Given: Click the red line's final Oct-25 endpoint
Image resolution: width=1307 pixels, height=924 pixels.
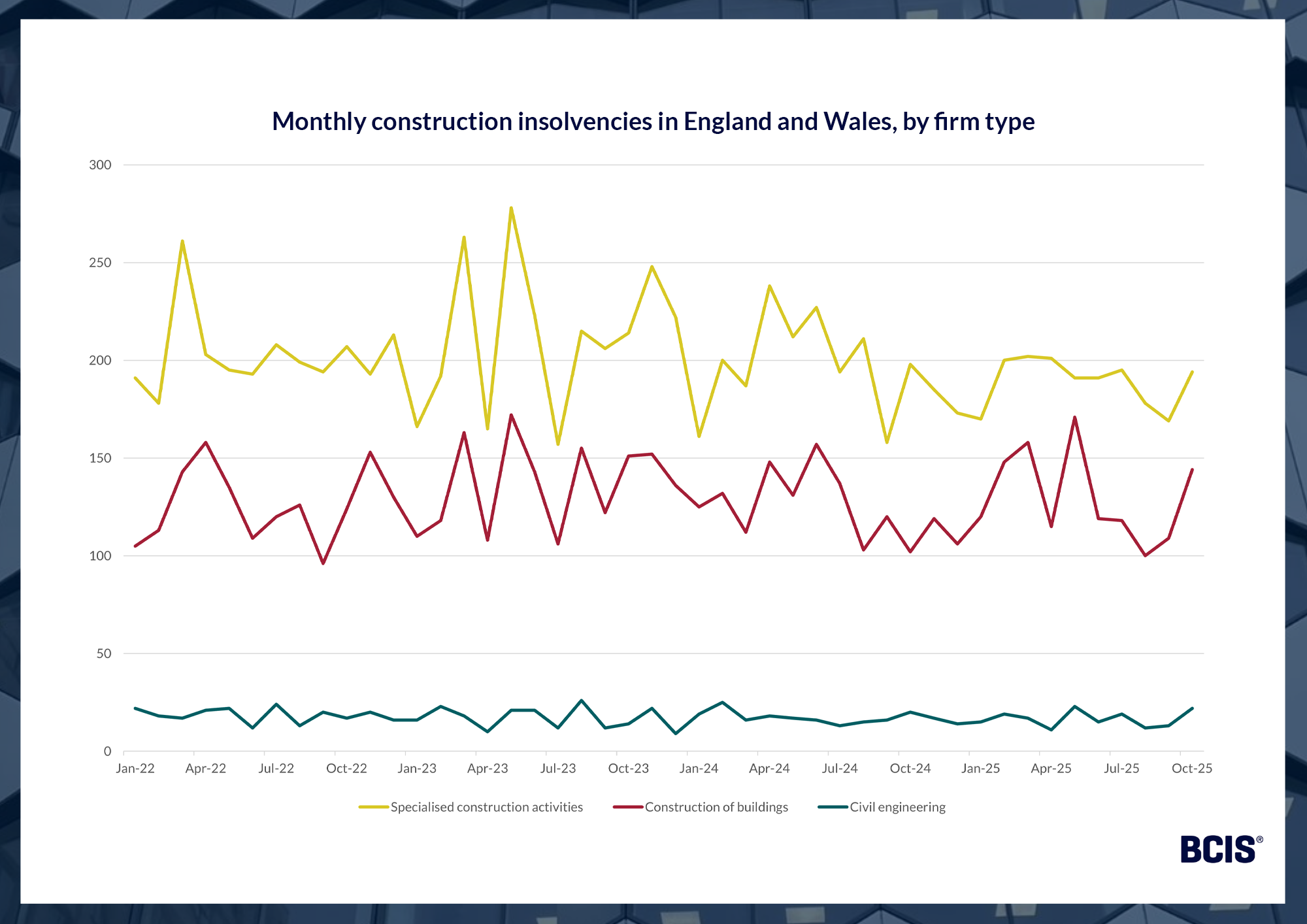Looking at the screenshot, I should click(1192, 470).
